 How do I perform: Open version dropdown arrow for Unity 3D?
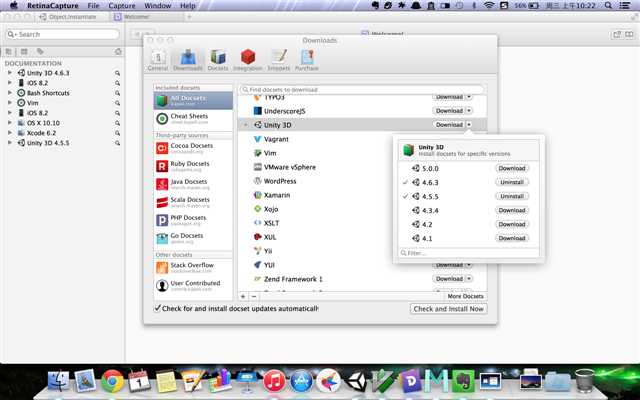[x=469, y=125]
